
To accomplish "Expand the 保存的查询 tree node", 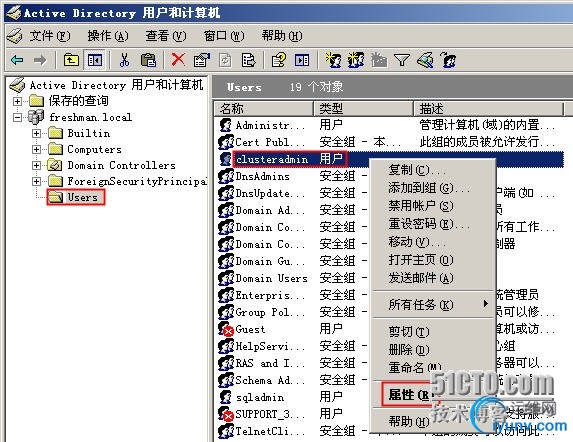I will 17,101.
